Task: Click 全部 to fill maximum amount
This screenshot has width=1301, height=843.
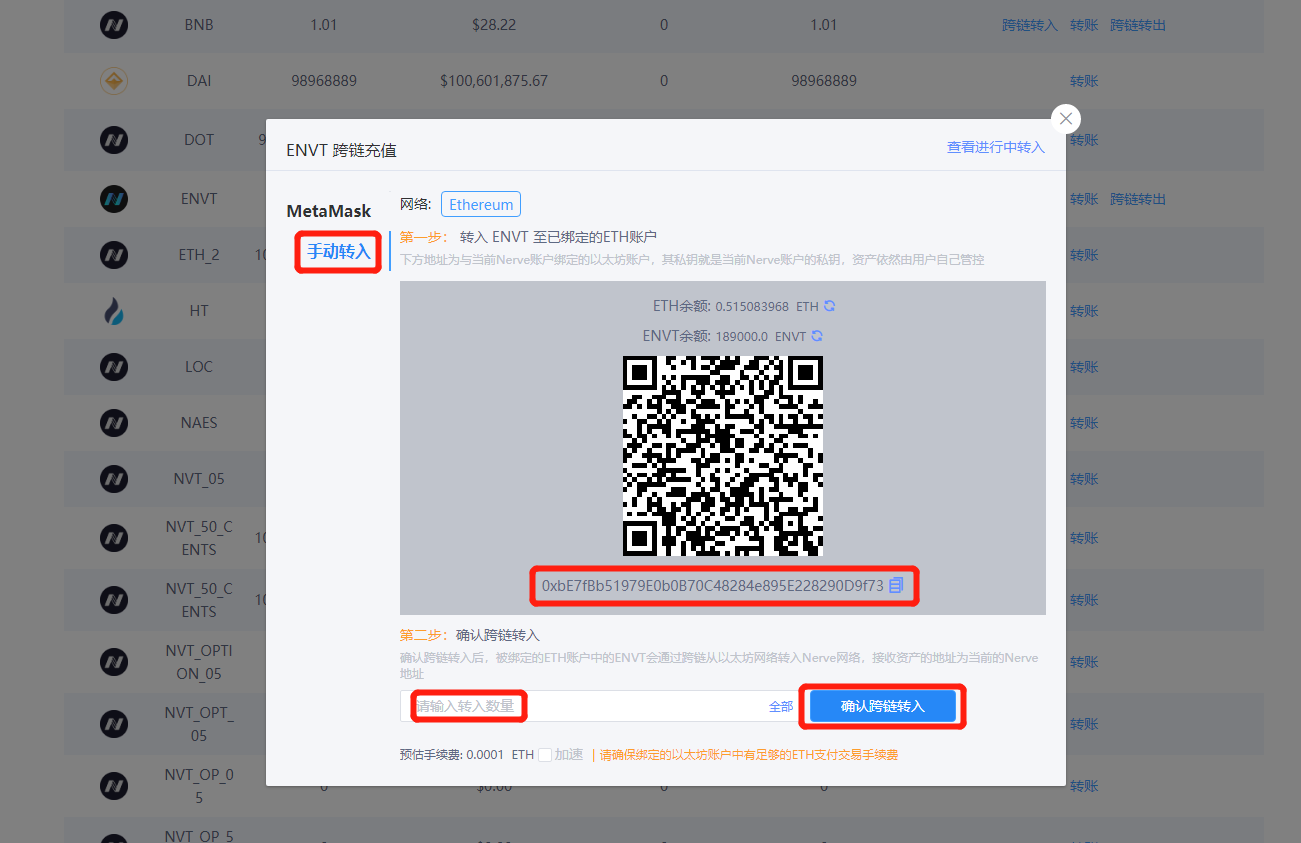Action: [x=781, y=706]
